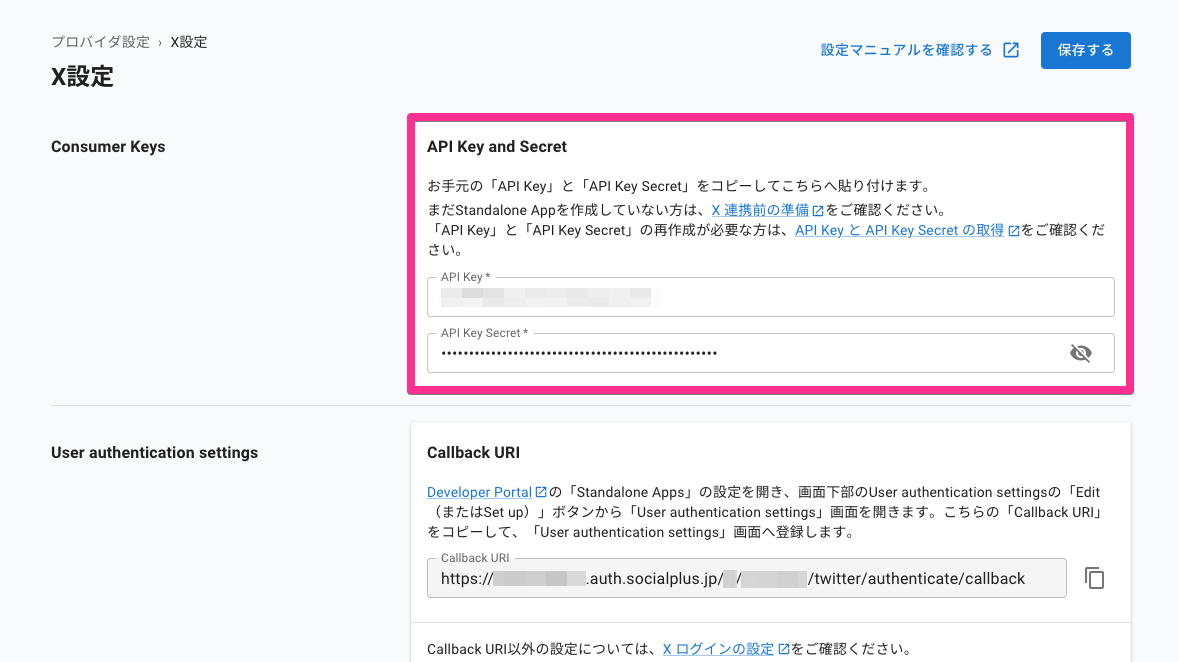Open the Developer Portal link

479,492
